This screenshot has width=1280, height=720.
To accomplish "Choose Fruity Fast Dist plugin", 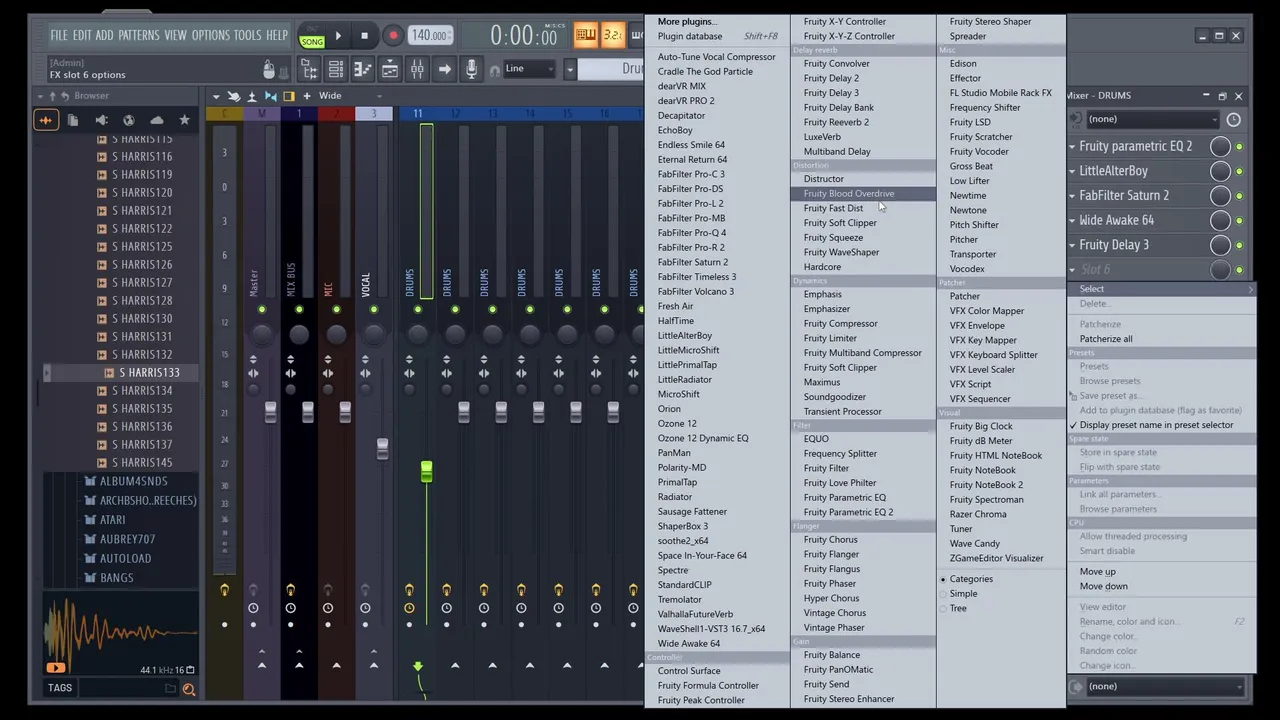I will [x=833, y=208].
